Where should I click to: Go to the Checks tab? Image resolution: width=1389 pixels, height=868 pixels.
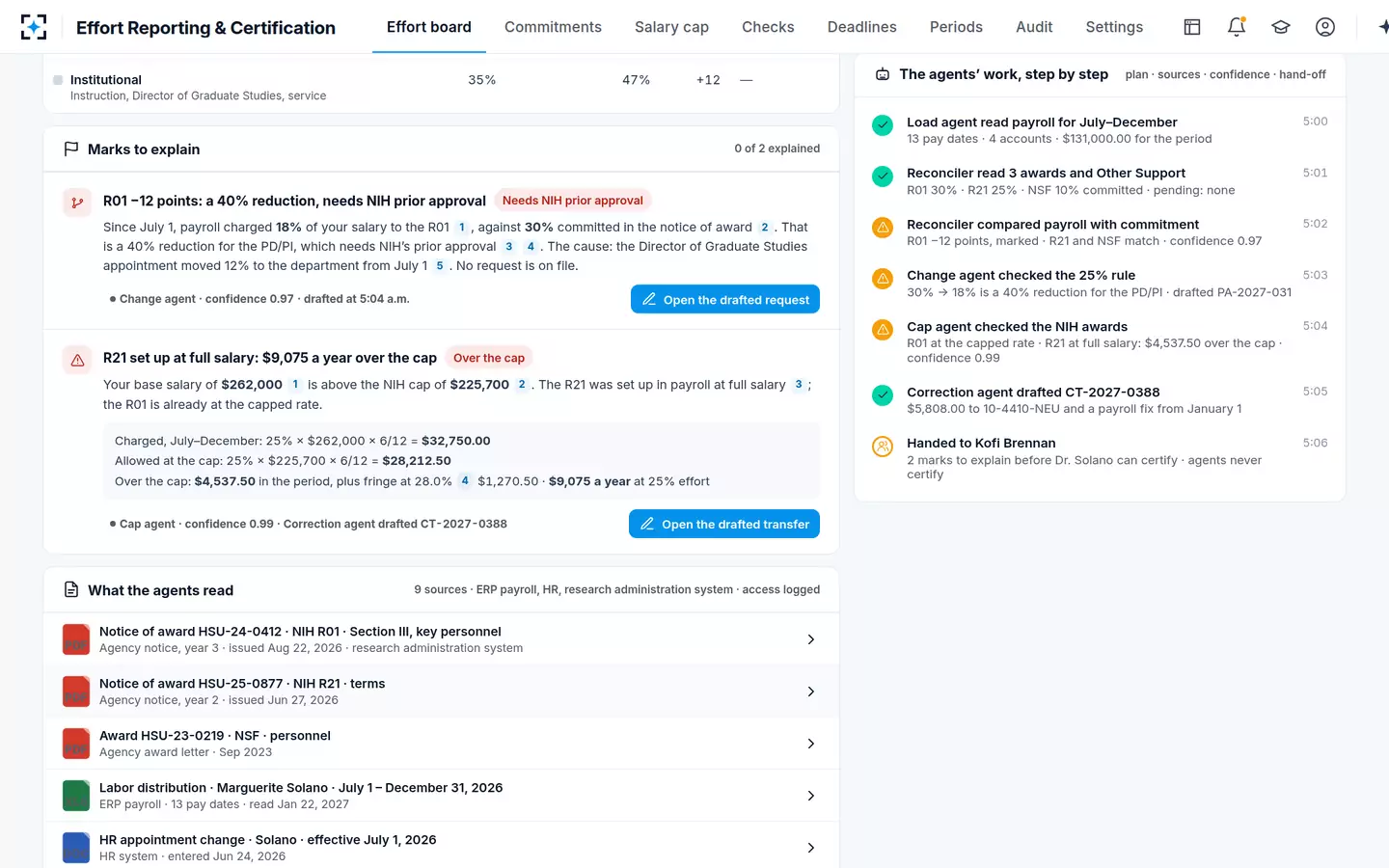click(x=768, y=27)
